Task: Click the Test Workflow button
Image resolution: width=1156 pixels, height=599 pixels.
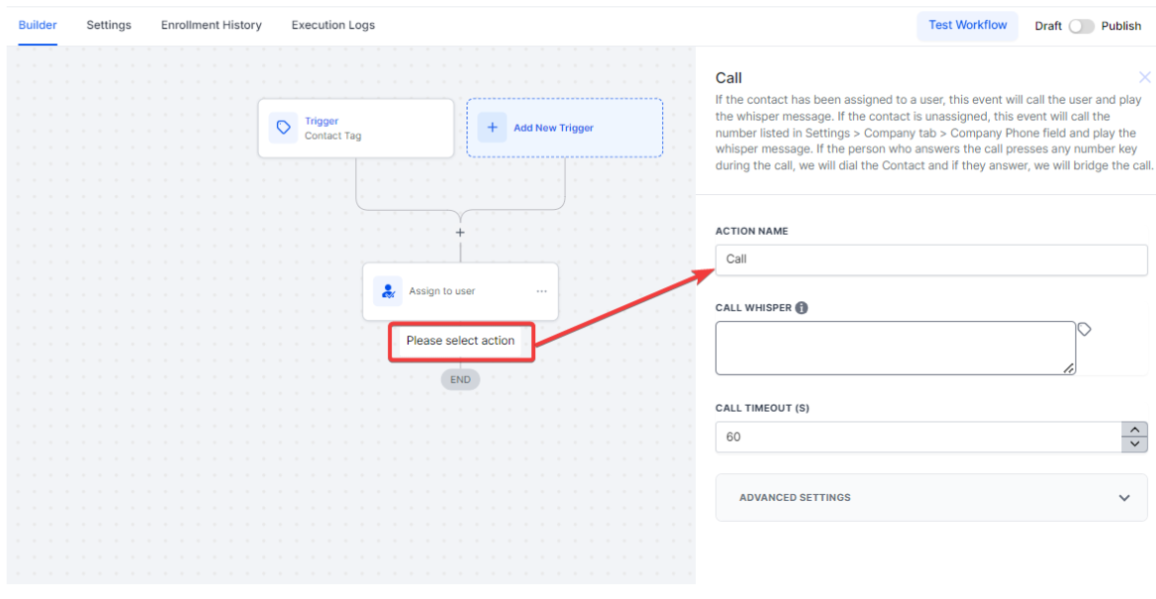Action: (967, 25)
